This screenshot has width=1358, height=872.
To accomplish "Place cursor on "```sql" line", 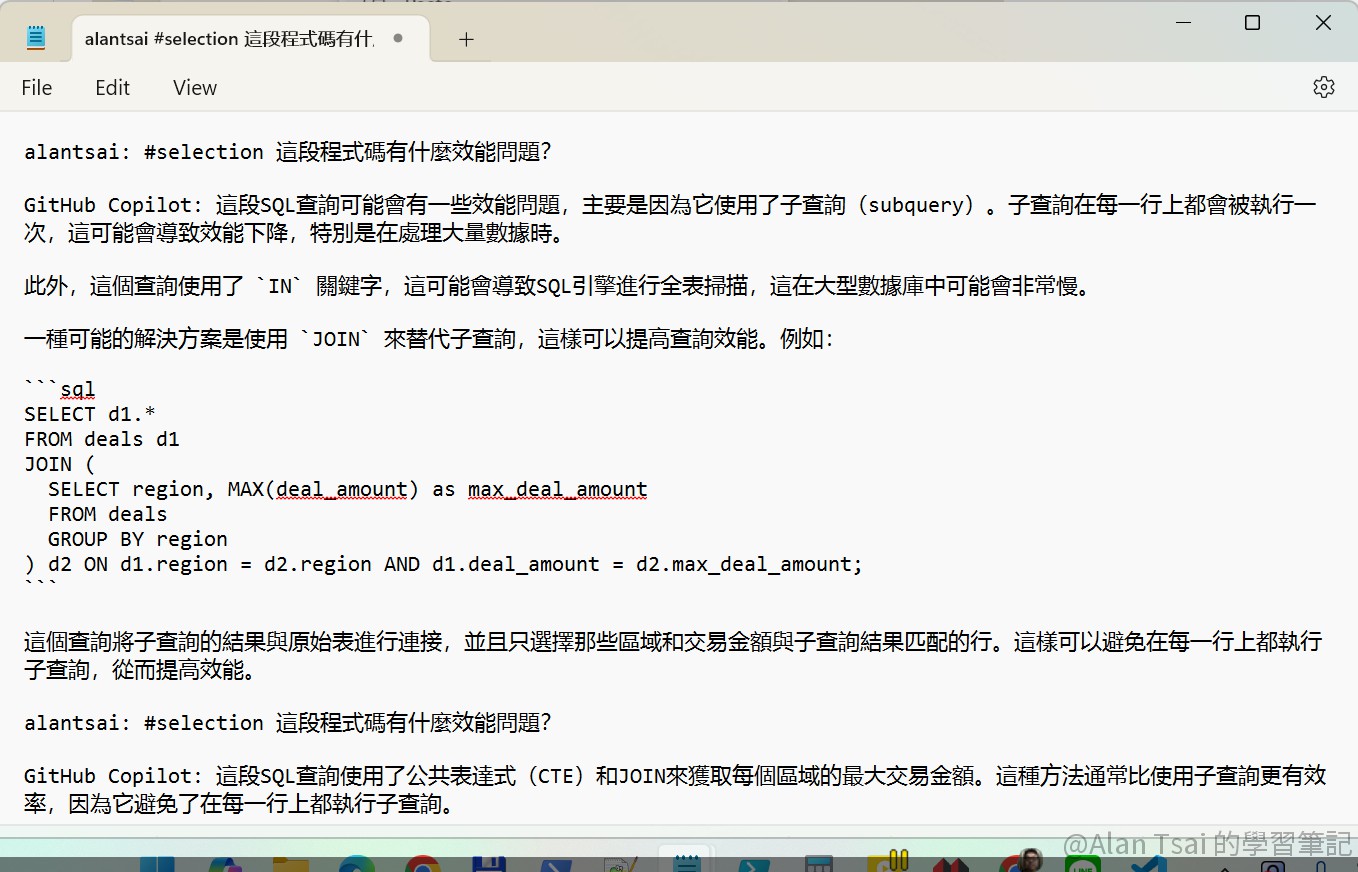I will tap(60, 389).
